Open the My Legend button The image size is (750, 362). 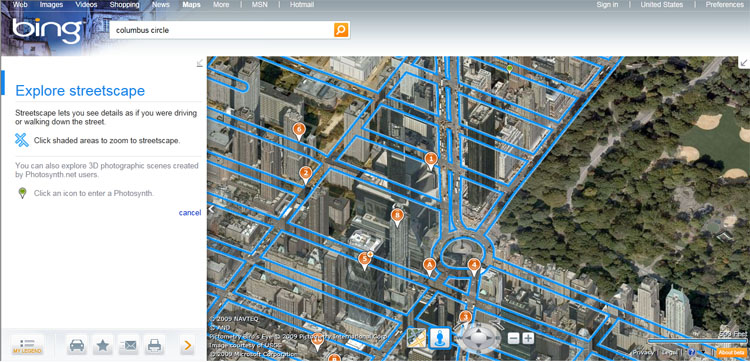[x=27, y=345]
